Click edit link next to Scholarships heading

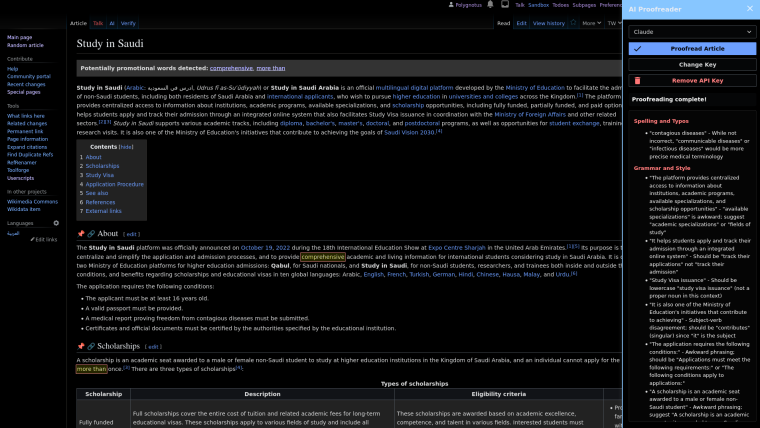153,347
